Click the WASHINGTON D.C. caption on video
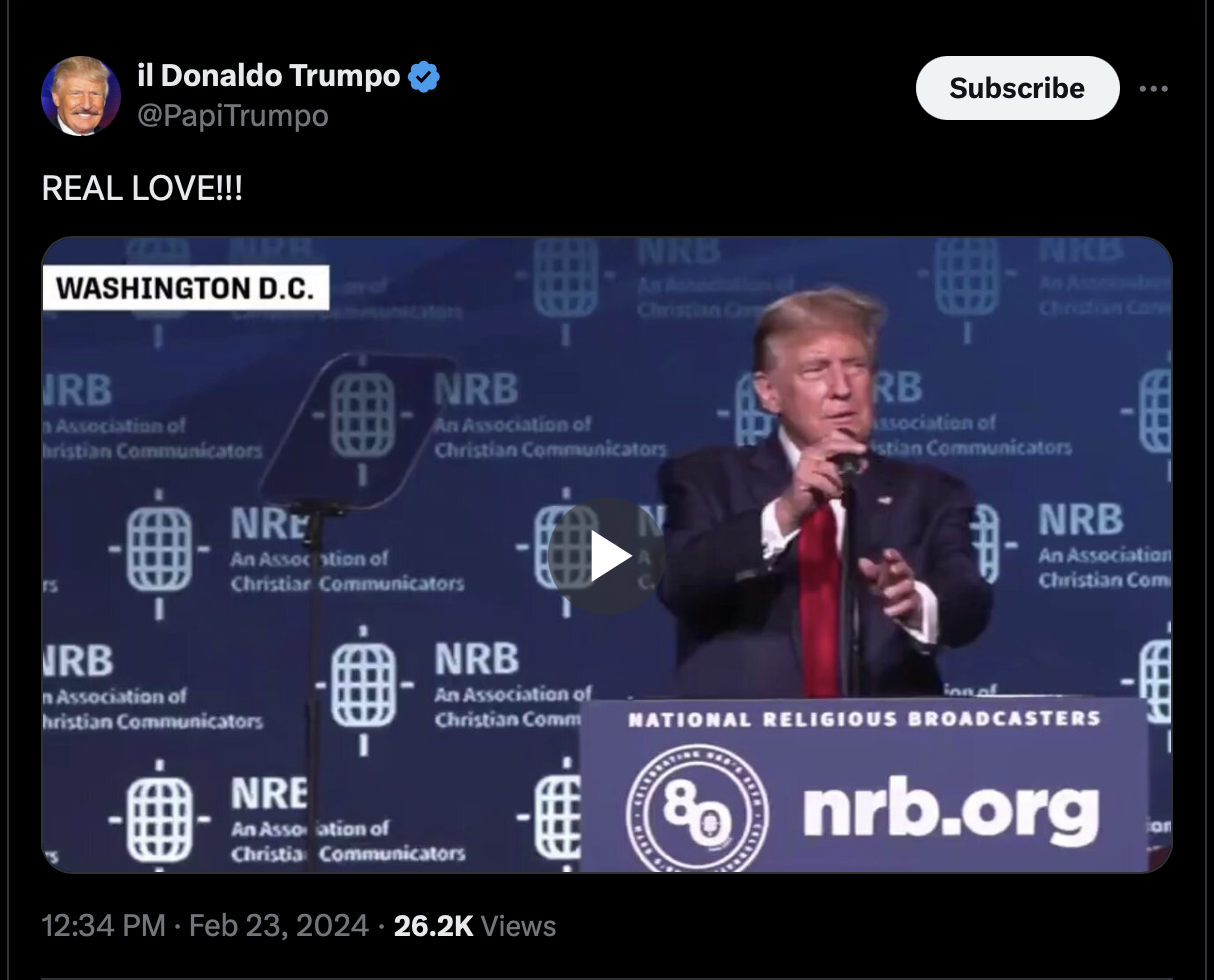 (x=186, y=288)
